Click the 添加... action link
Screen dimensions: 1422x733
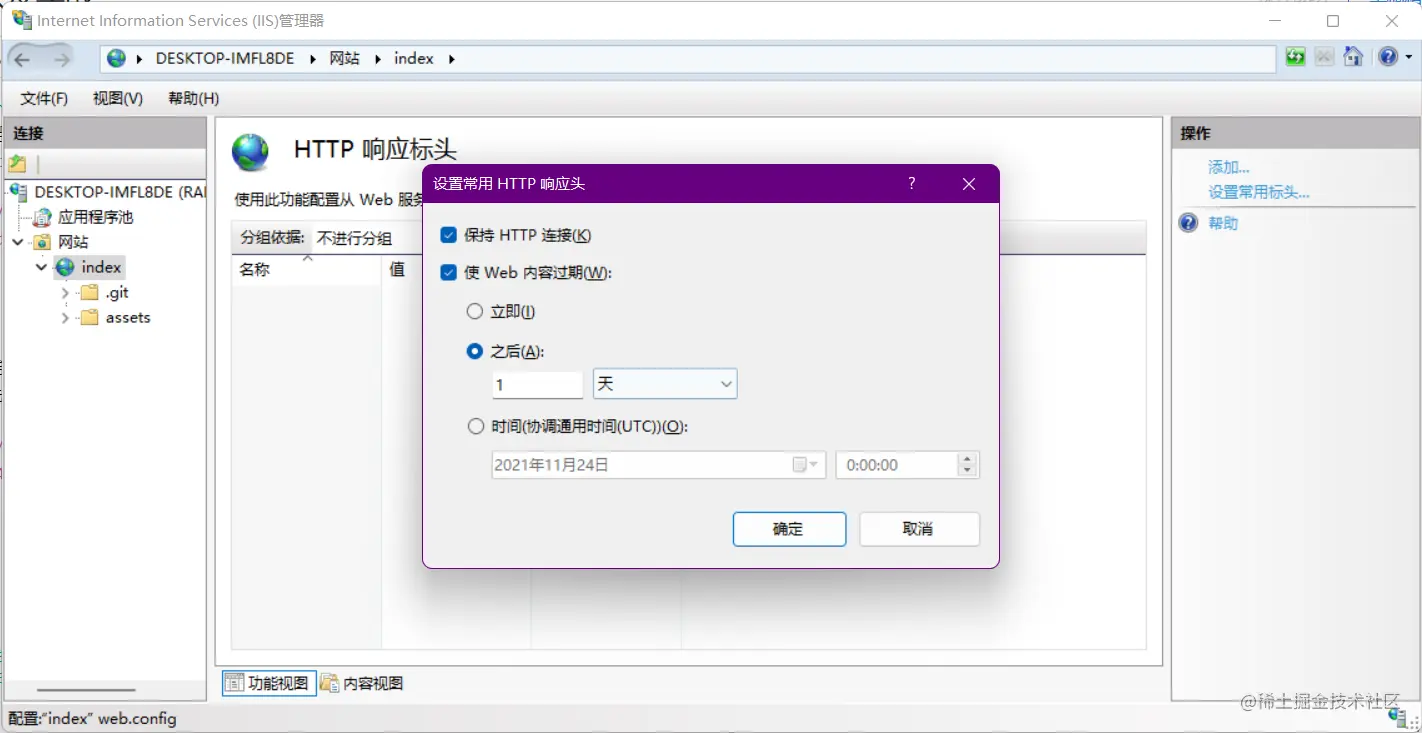click(x=1229, y=167)
